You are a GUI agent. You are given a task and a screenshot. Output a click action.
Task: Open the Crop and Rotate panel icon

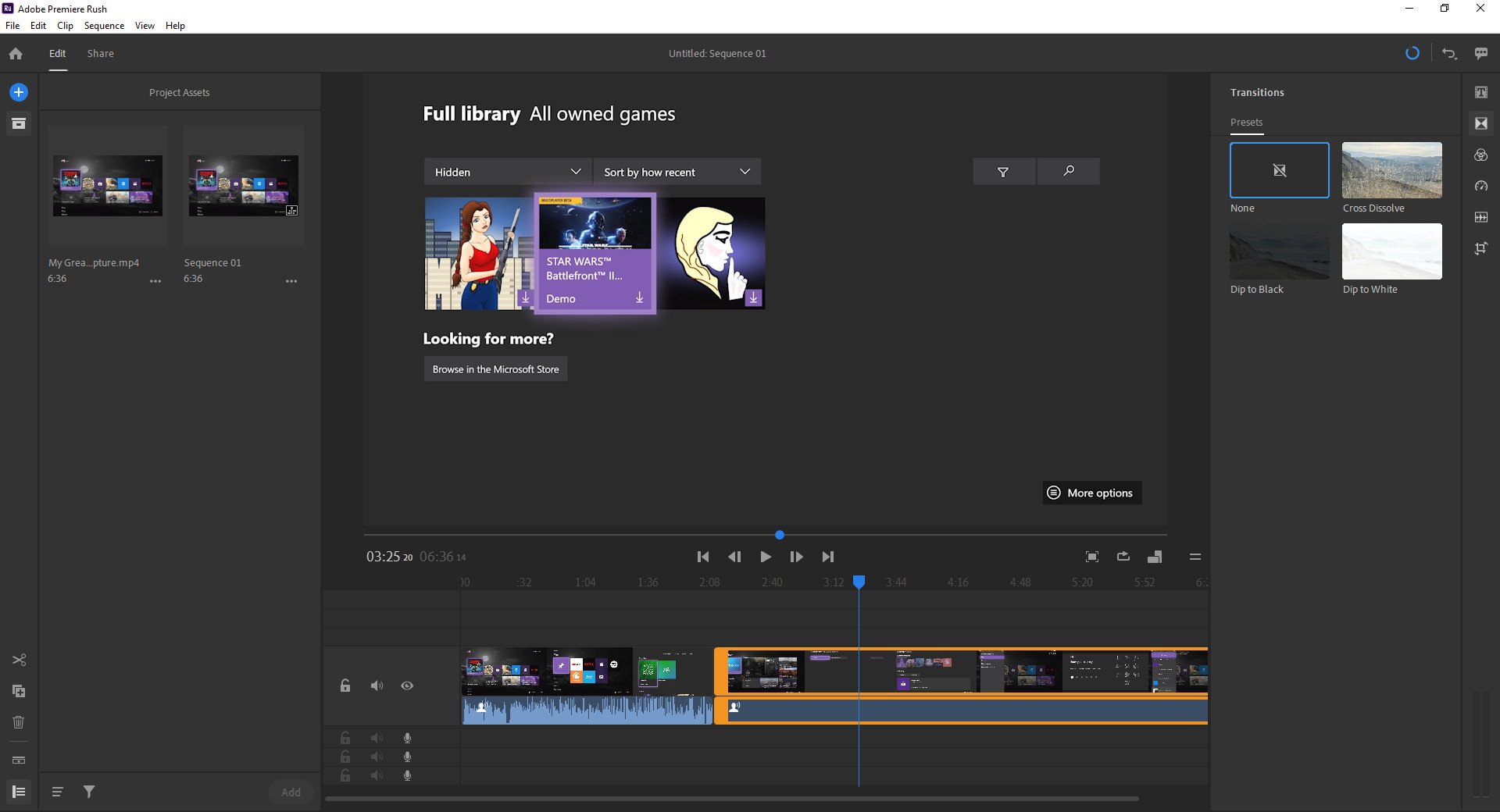point(1480,248)
